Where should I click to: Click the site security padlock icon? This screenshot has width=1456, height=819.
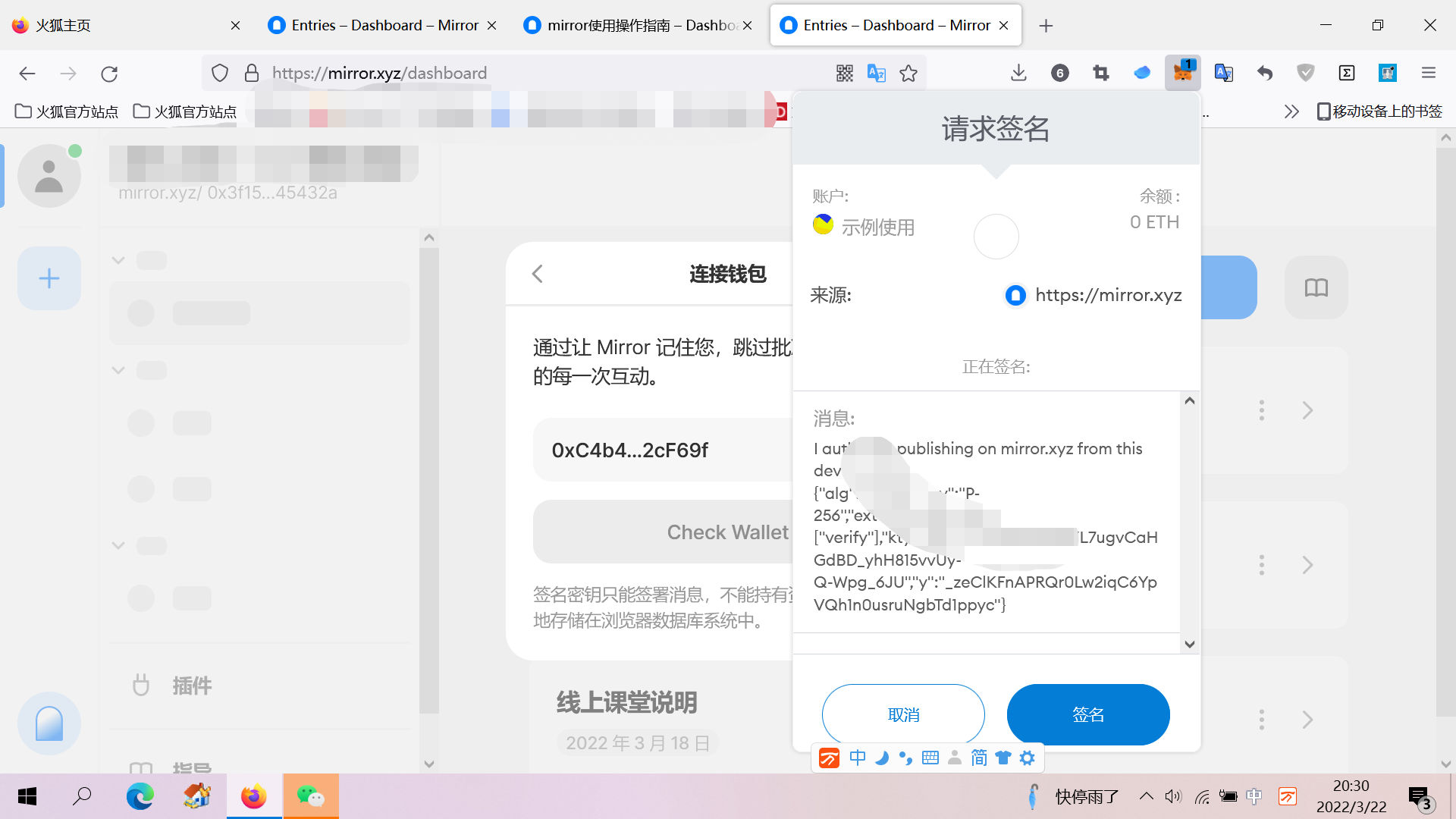[252, 73]
